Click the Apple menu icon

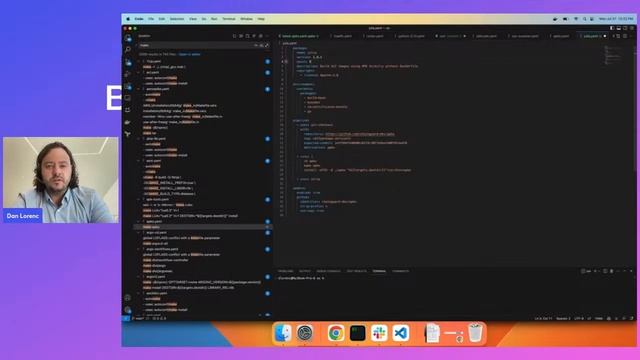point(128,19)
